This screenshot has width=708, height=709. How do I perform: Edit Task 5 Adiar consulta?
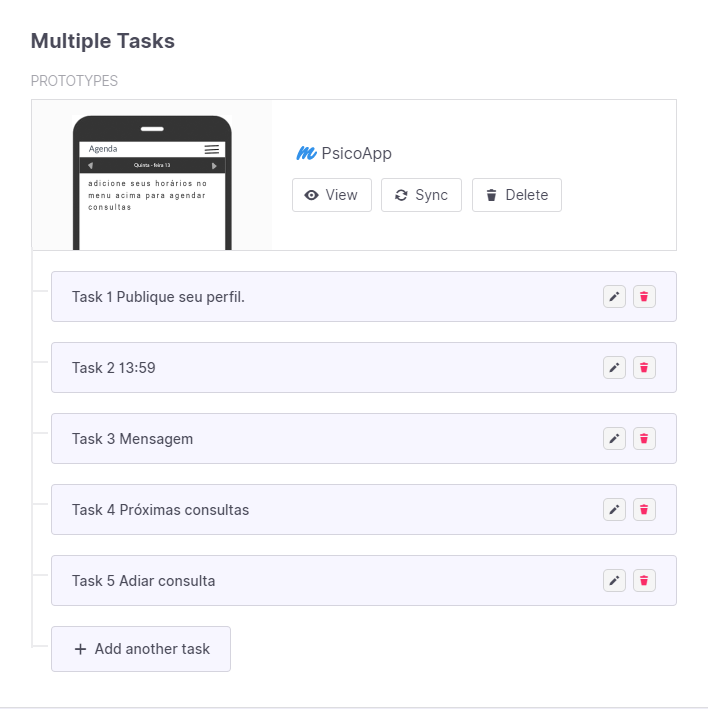(x=614, y=580)
